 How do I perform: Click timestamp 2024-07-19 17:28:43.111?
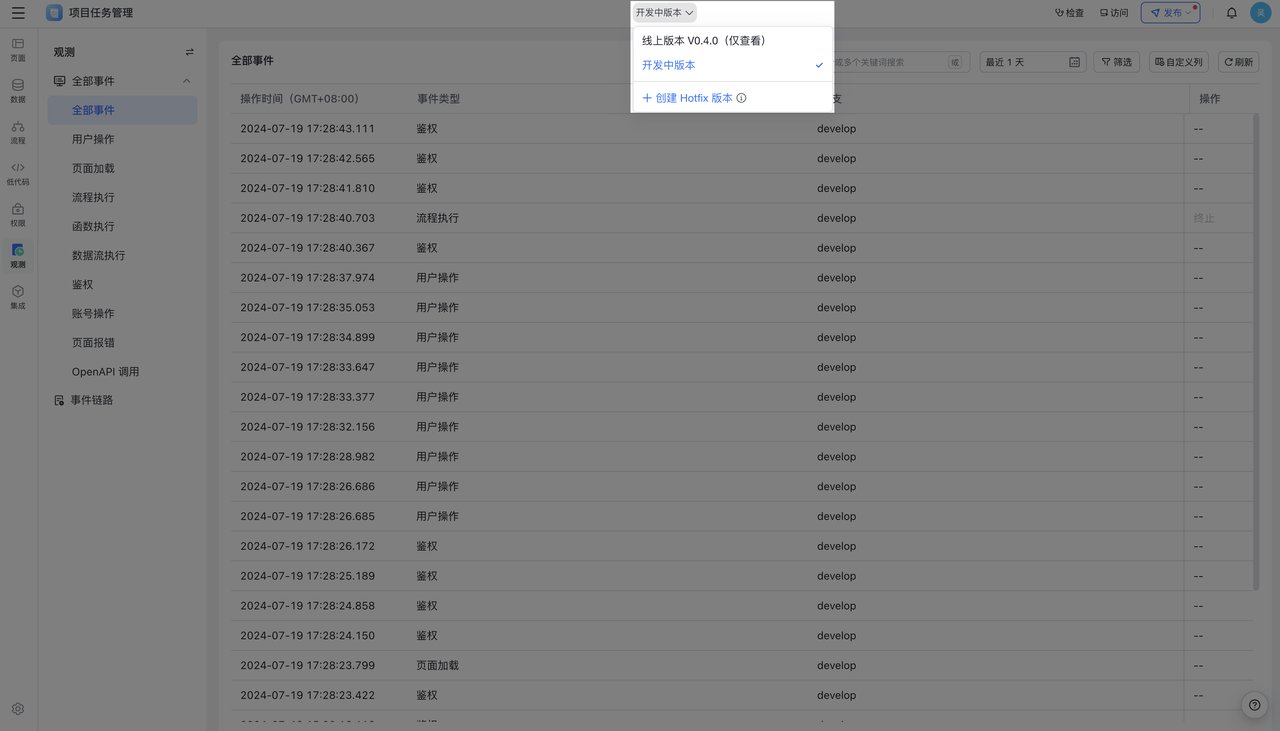coord(307,129)
